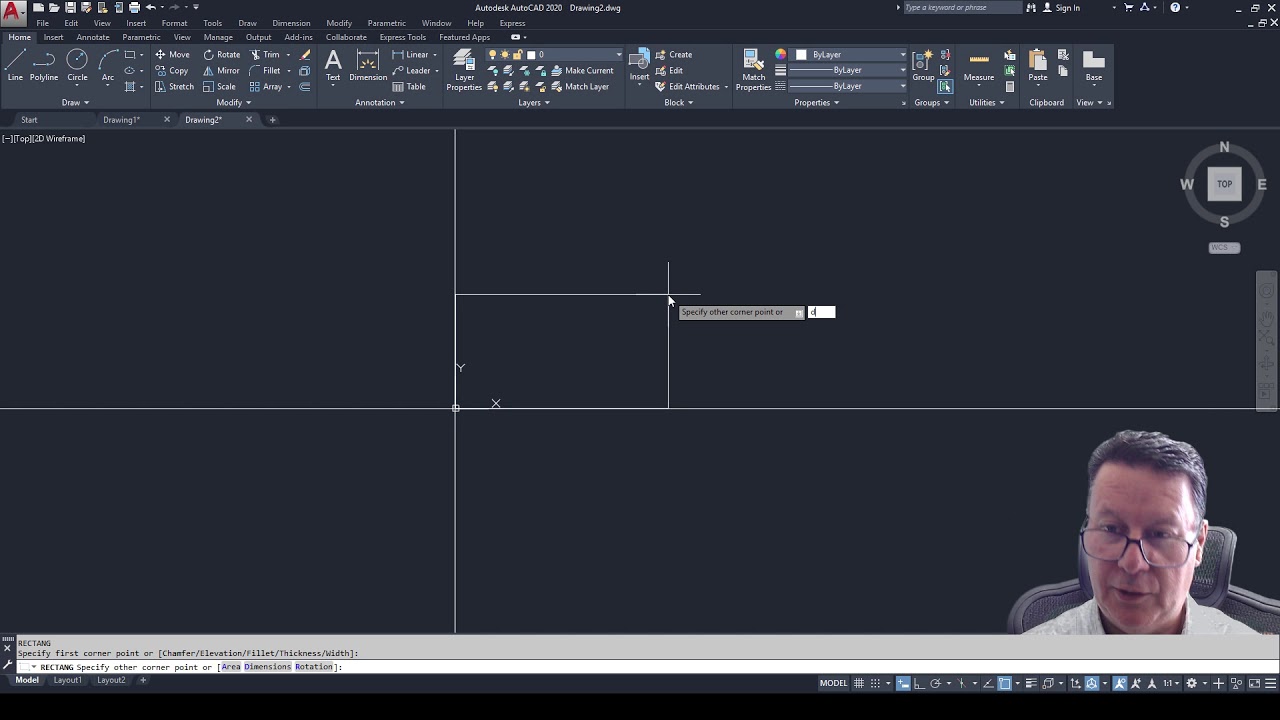Select the Polyline tool
This screenshot has height=720, width=1280.
tap(43, 66)
